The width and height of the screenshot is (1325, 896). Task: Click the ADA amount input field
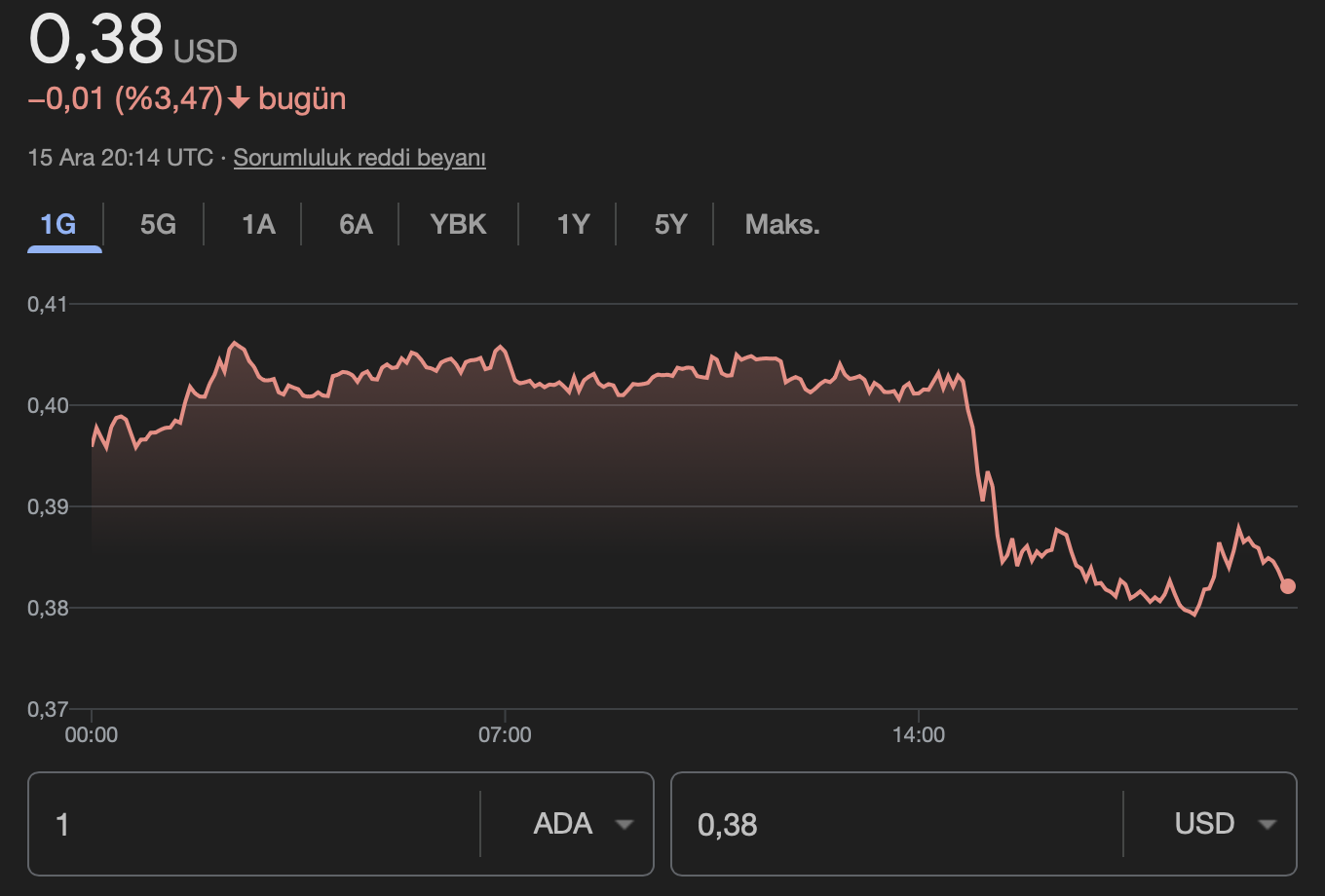pyautogui.click(x=253, y=825)
